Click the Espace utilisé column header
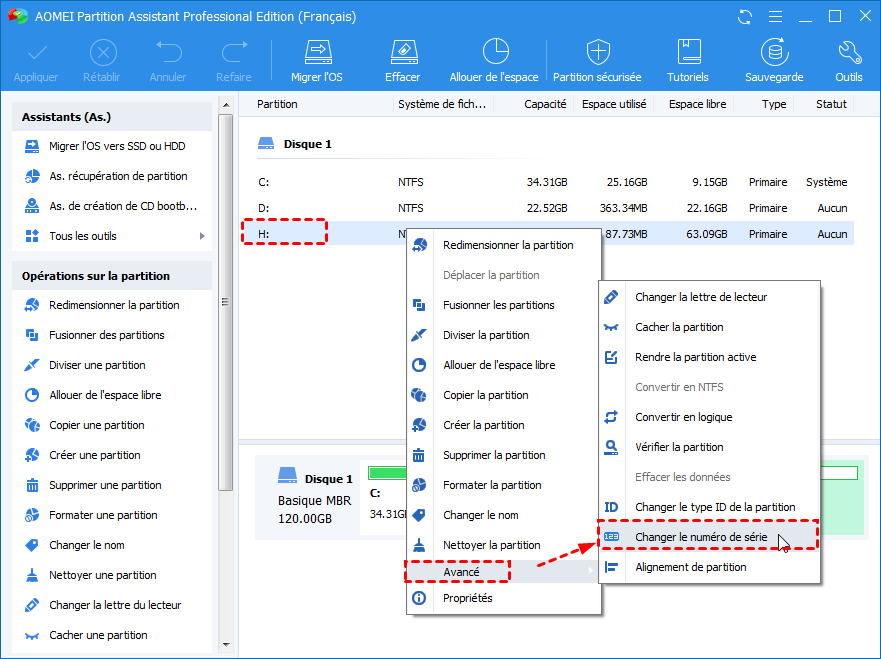This screenshot has width=881, height=659. 614,104
